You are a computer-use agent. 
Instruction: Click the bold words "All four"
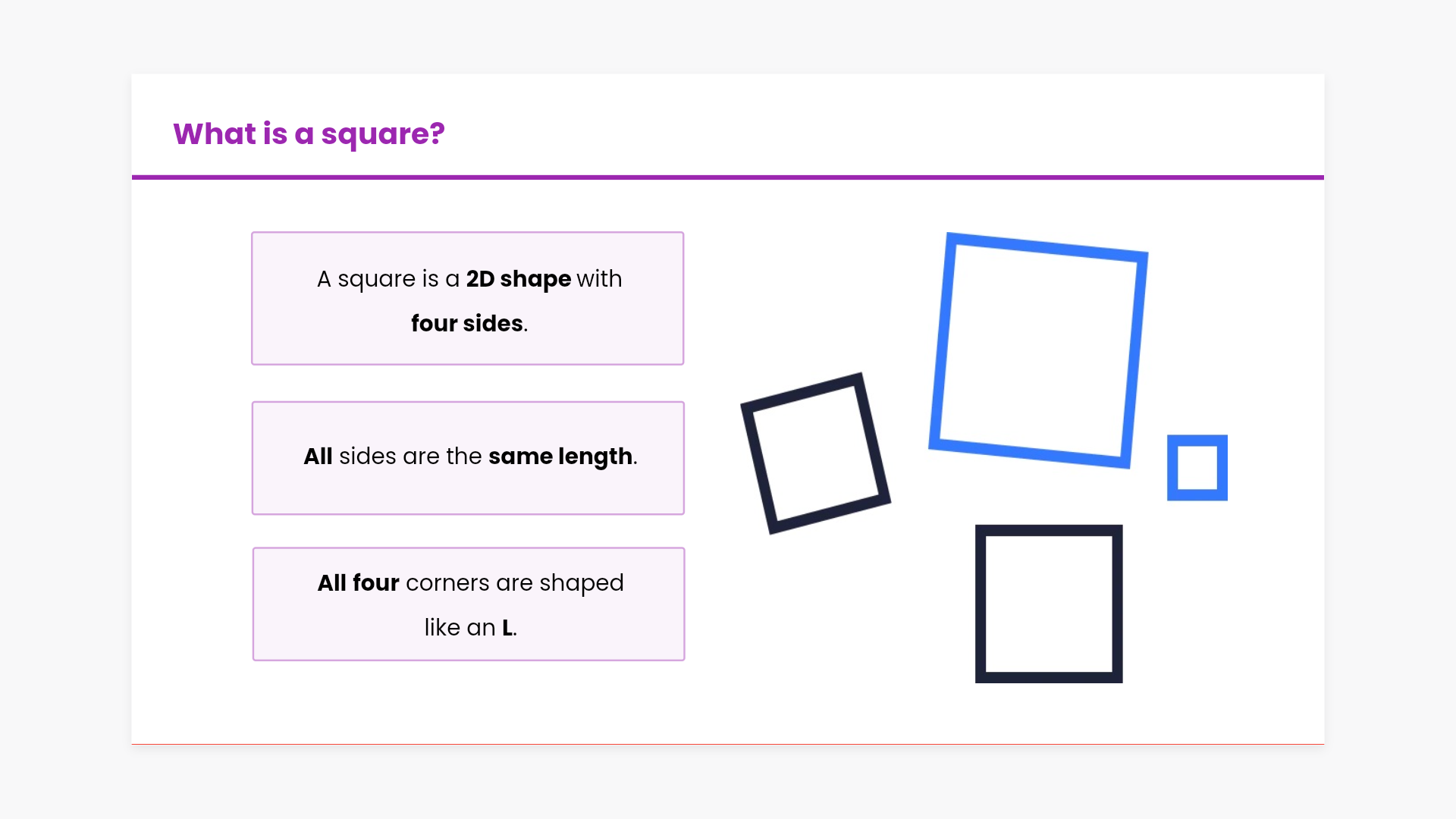pyautogui.click(x=358, y=583)
